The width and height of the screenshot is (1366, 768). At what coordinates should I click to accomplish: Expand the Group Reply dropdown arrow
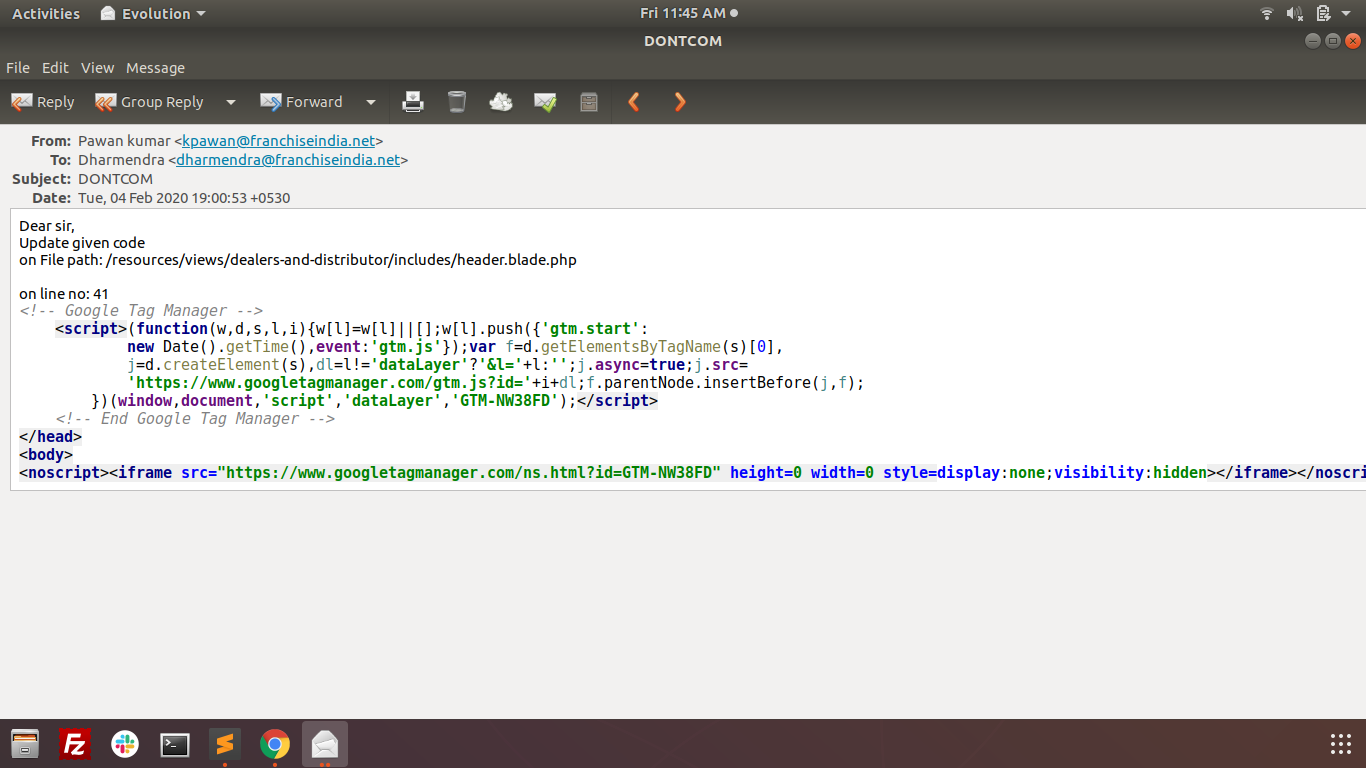[231, 102]
